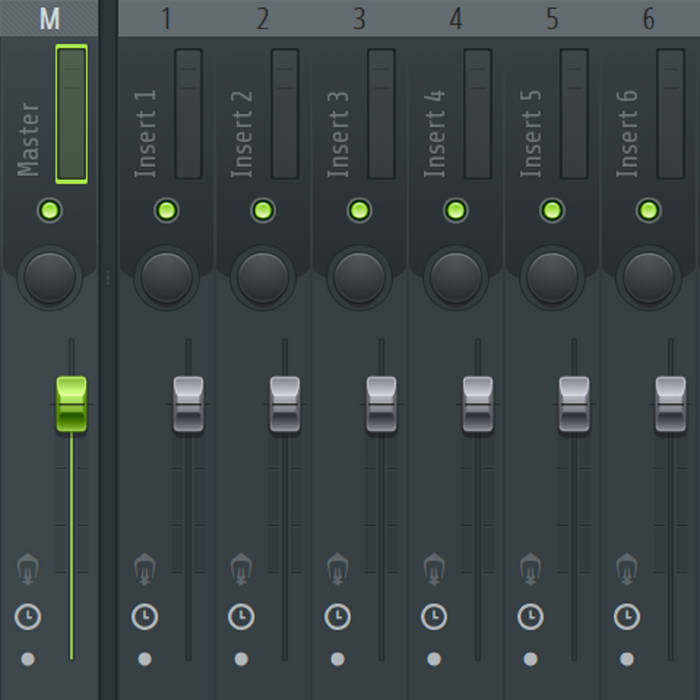The image size is (700, 700).
Task: Mute the Master track green LED
Action: click(x=50, y=210)
